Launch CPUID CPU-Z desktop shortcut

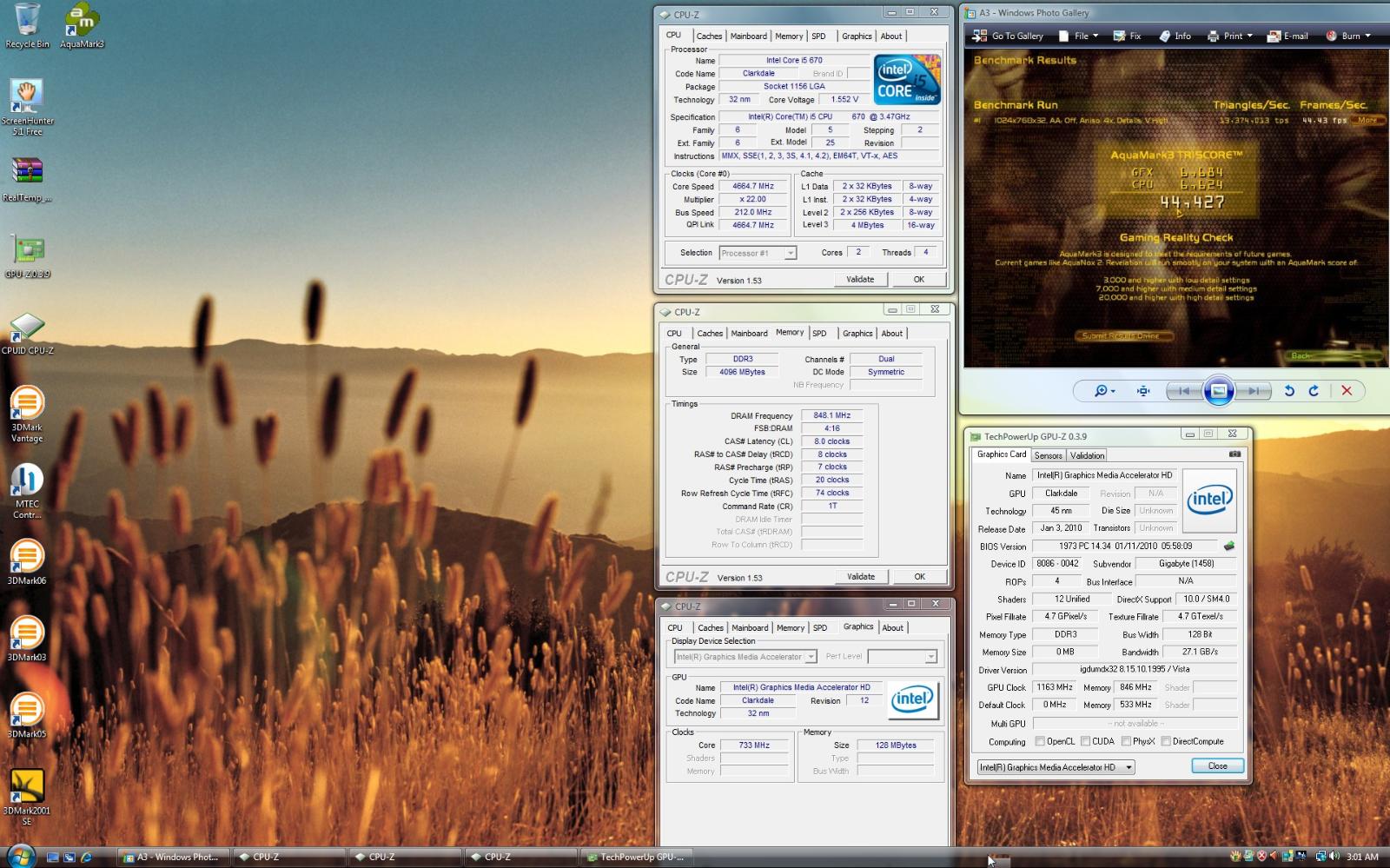coord(27,334)
